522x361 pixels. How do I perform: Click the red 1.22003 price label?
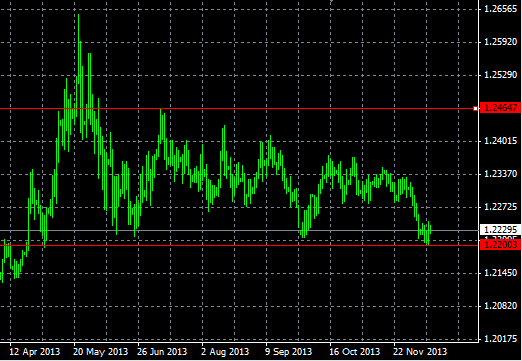pos(500,245)
